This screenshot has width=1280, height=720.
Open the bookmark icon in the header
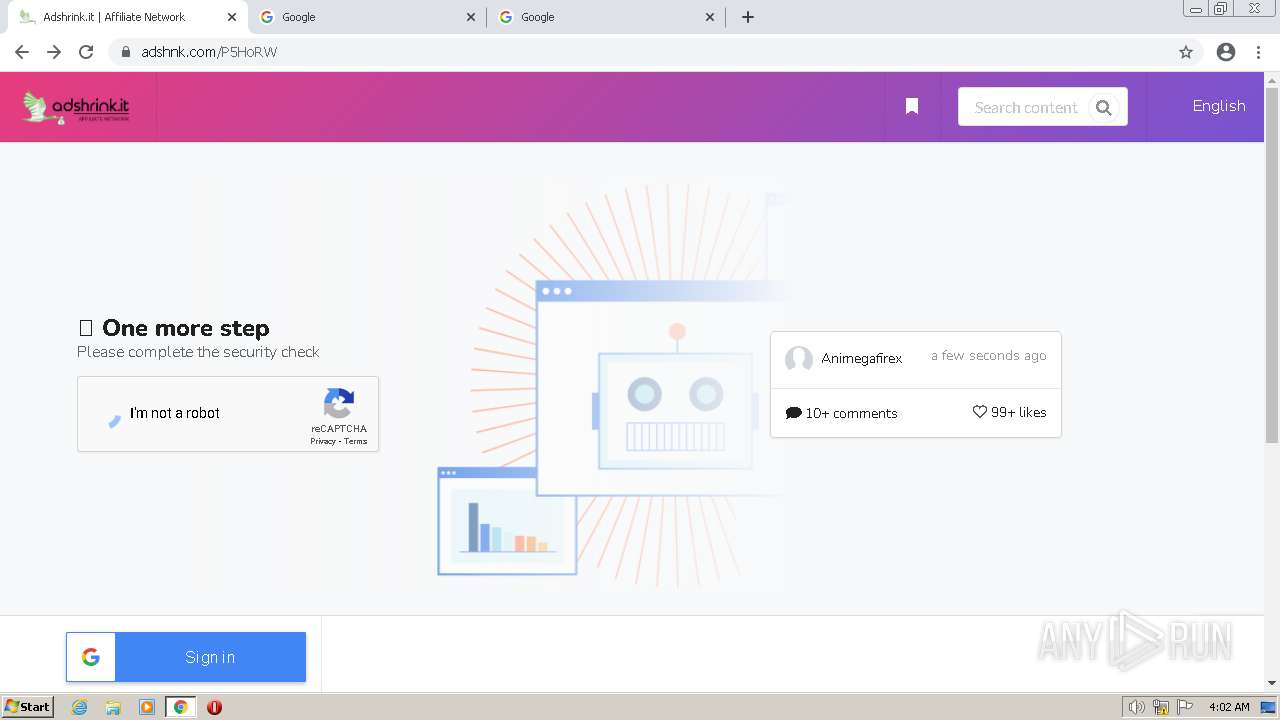click(x=912, y=106)
